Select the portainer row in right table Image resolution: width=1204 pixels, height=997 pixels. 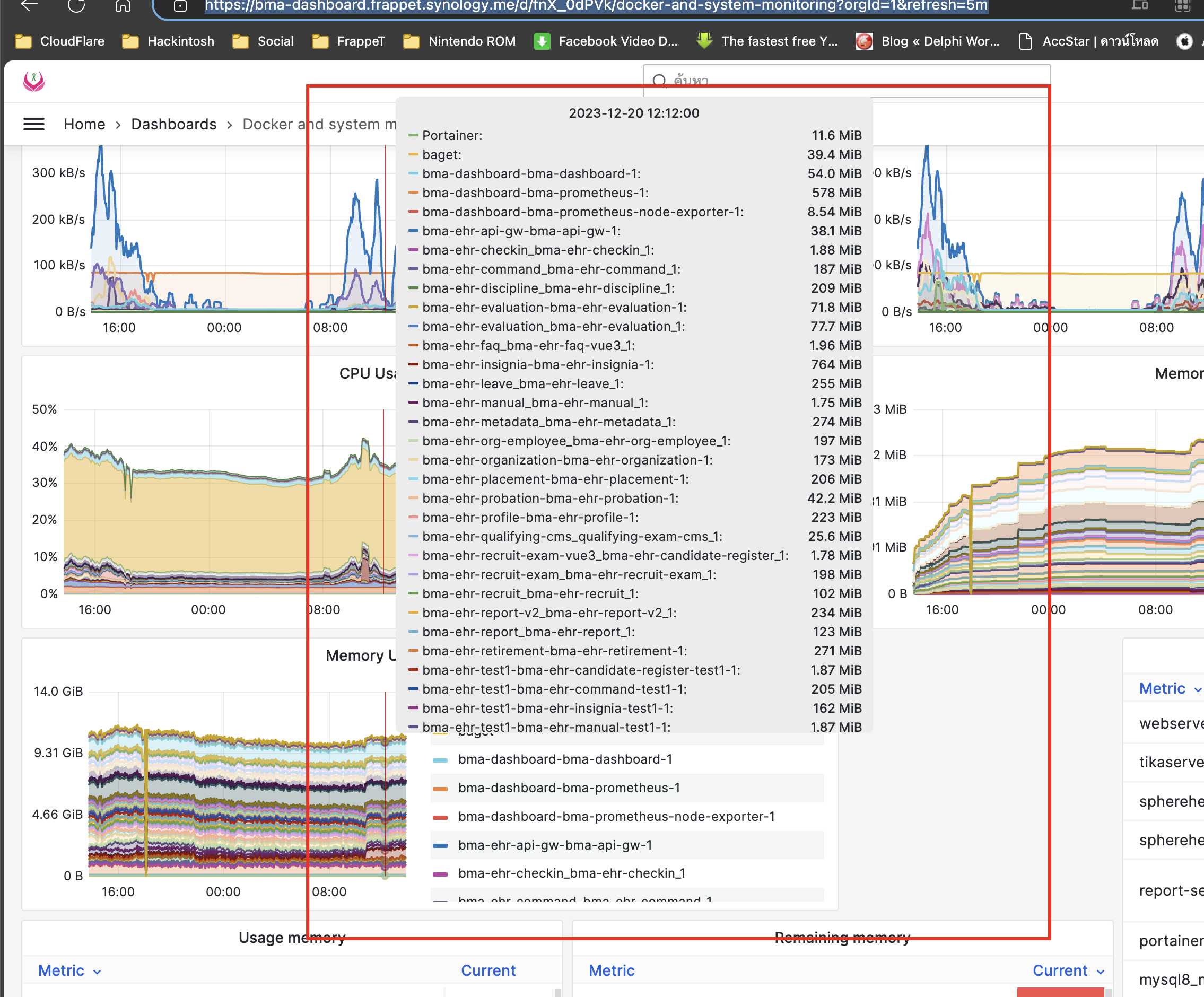[x=1164, y=941]
